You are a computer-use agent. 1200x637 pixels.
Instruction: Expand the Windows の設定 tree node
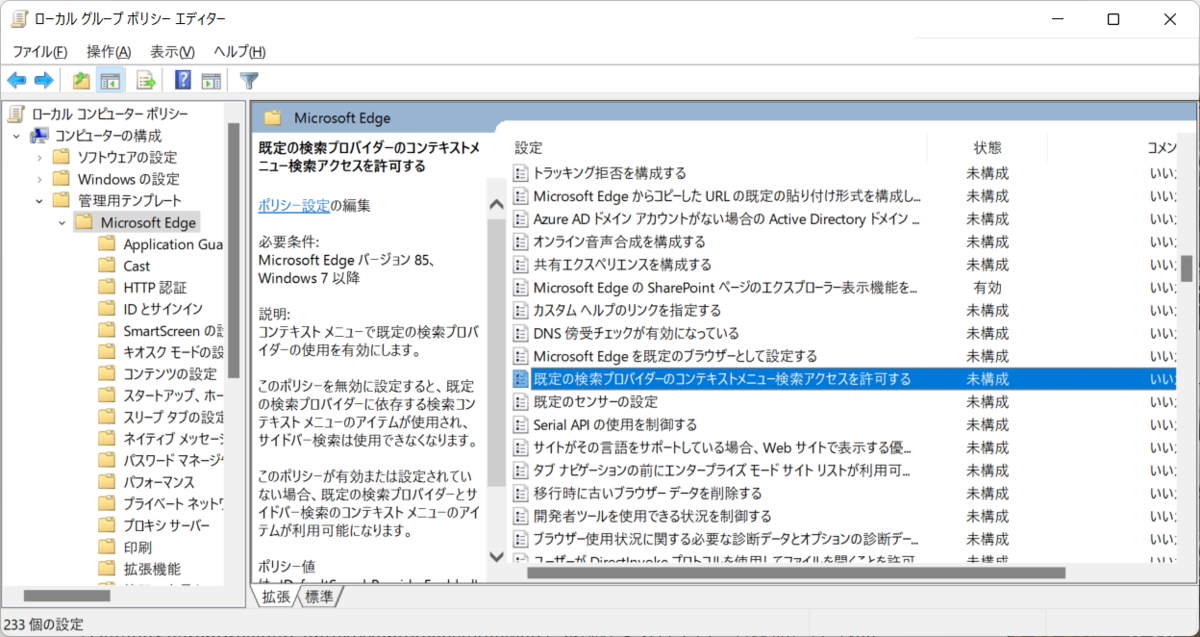(39, 179)
